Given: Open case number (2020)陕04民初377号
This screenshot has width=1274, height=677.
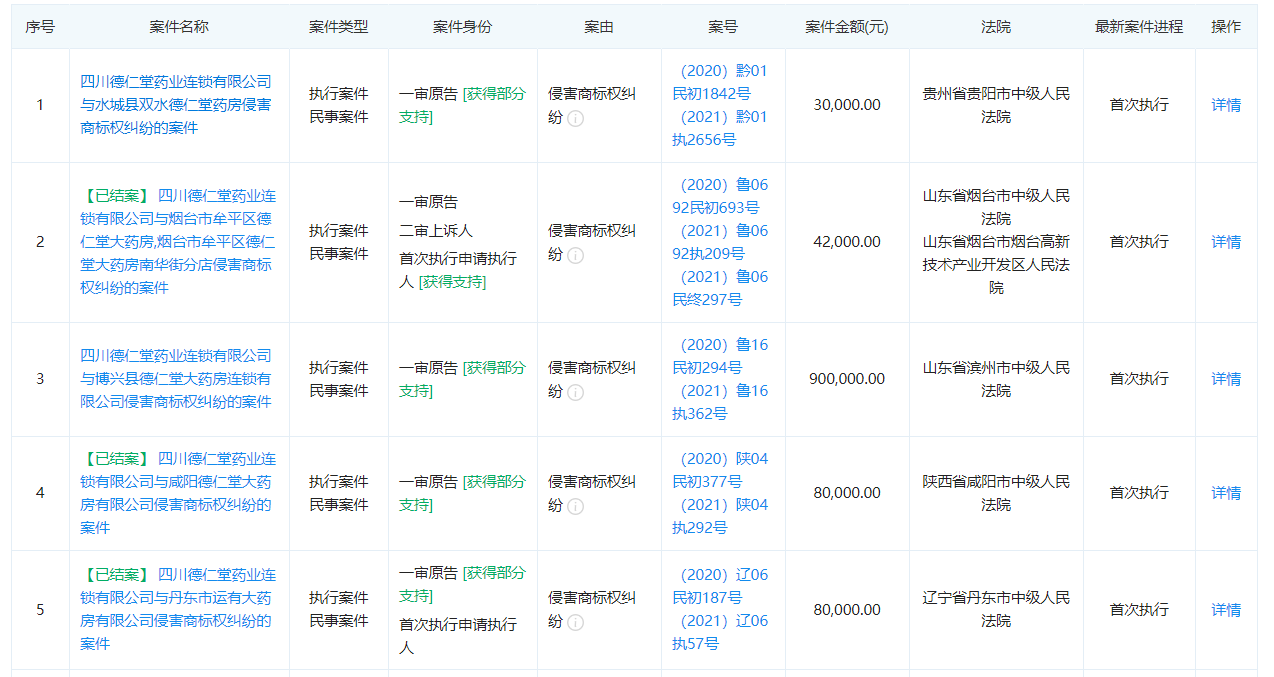Looking at the screenshot, I should 720,470.
